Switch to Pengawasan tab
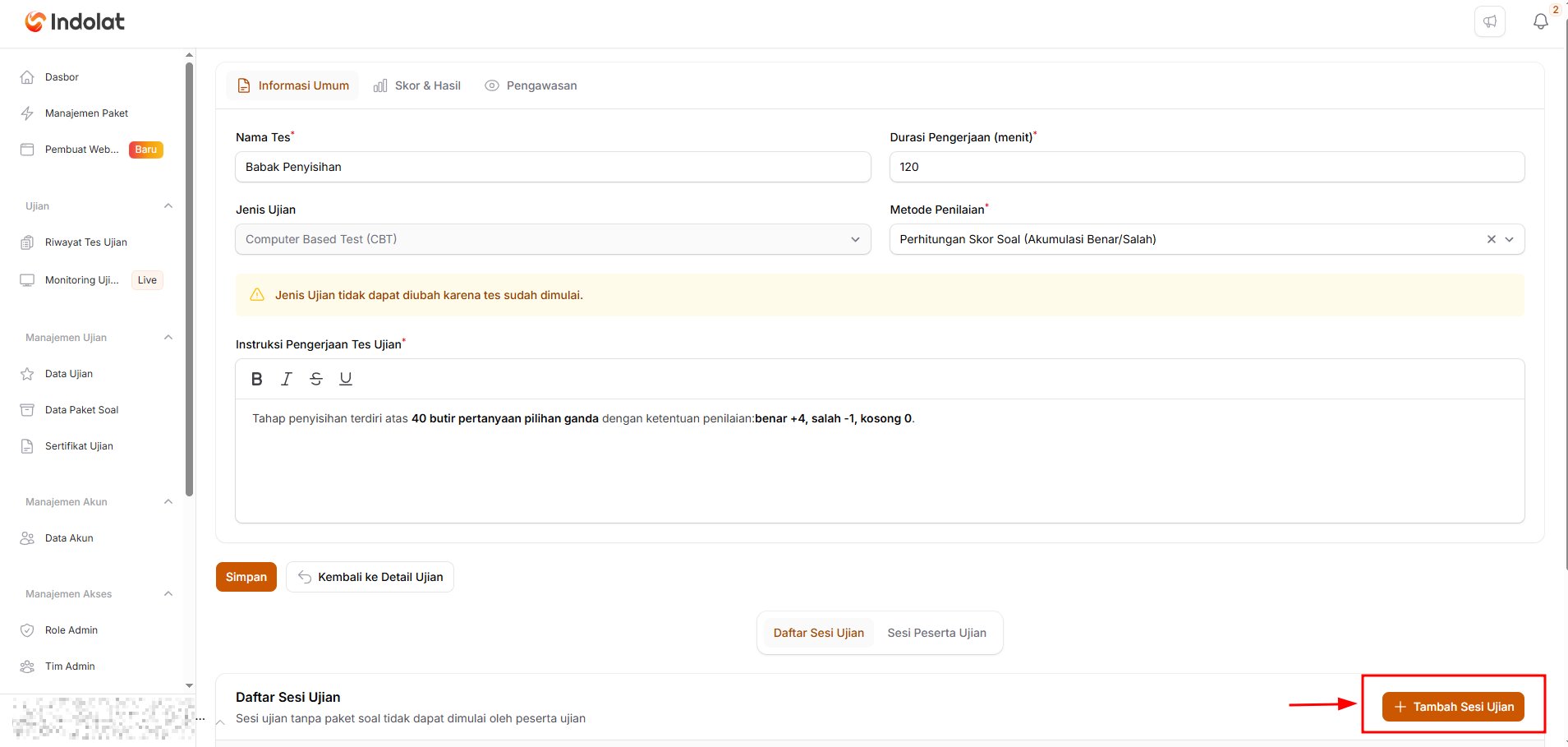 (531, 85)
